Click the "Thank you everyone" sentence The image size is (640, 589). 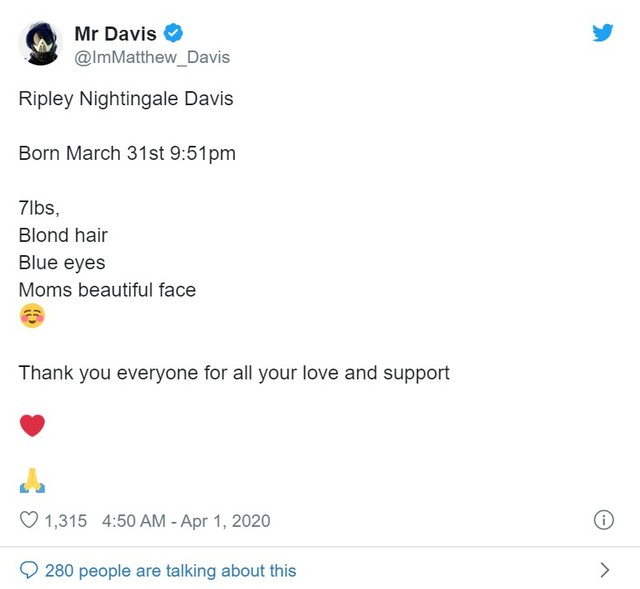tap(234, 372)
